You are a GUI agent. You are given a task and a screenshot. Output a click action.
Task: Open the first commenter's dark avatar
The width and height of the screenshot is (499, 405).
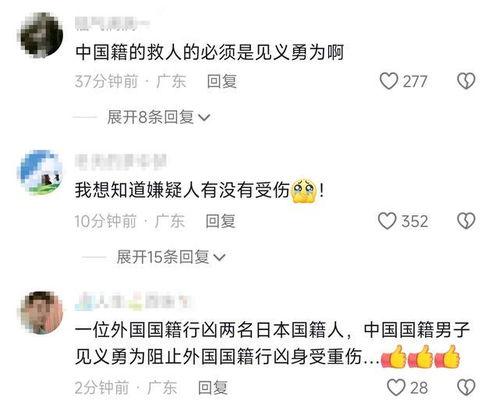(x=41, y=34)
